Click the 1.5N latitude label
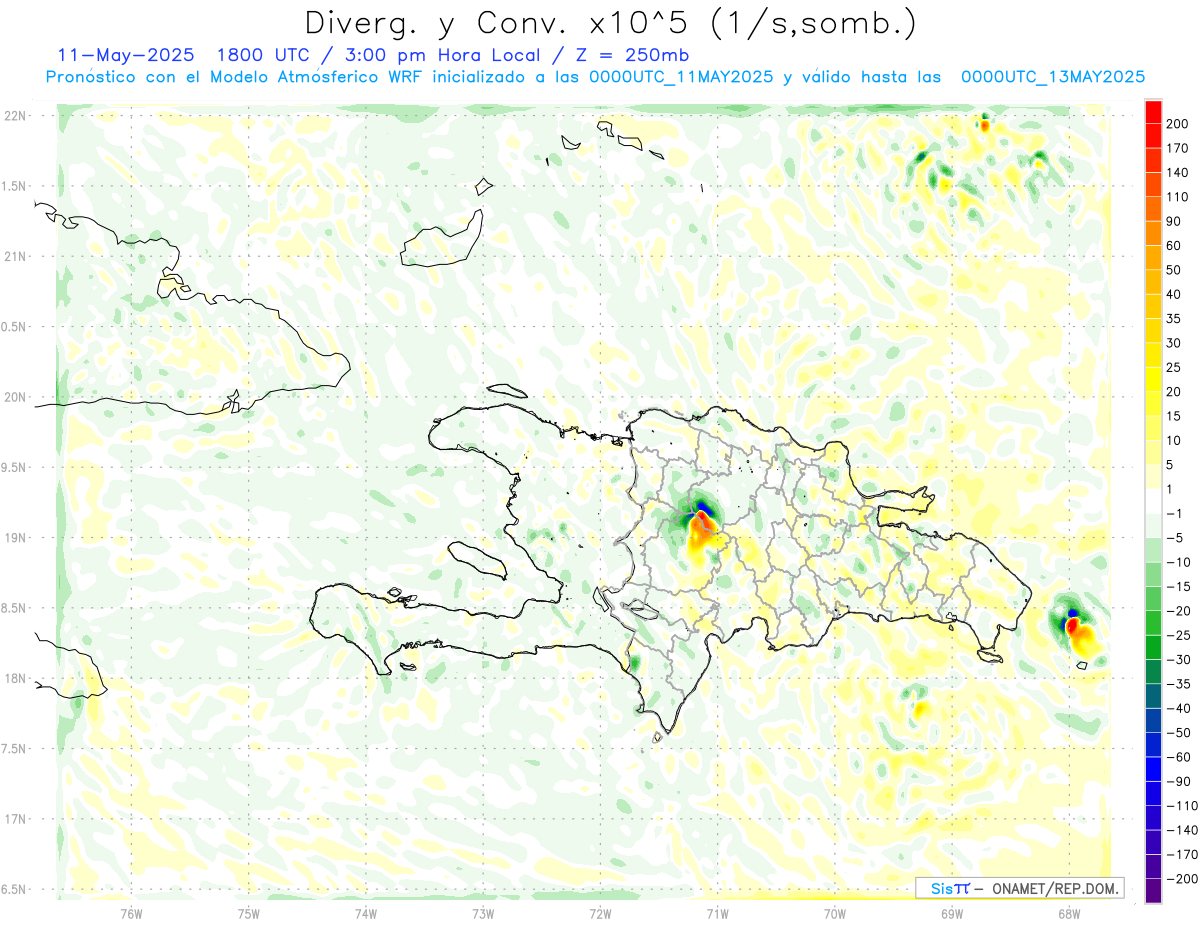Image resolution: width=1200 pixels, height=927 pixels. (13, 186)
